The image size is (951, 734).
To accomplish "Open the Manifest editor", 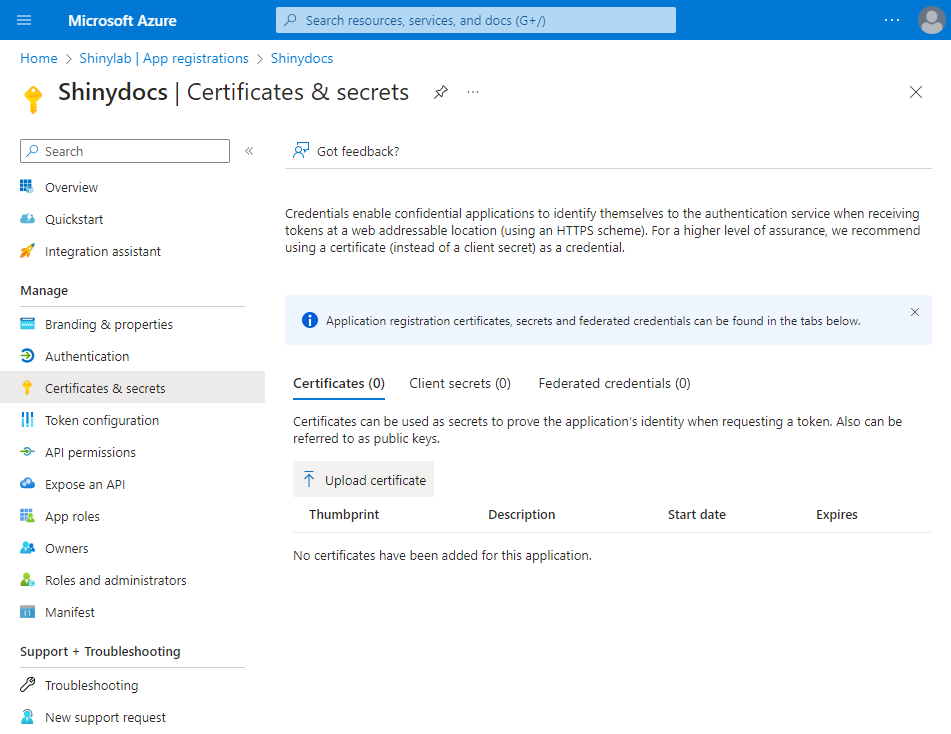I will click(69, 612).
